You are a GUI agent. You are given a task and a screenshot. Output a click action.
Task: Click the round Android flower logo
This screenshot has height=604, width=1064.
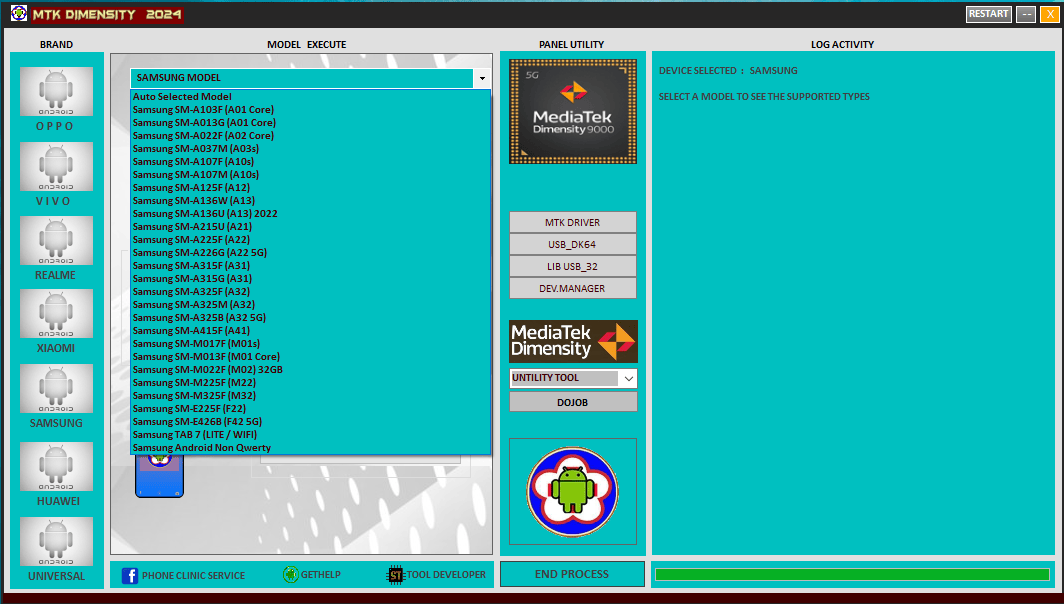(x=573, y=491)
